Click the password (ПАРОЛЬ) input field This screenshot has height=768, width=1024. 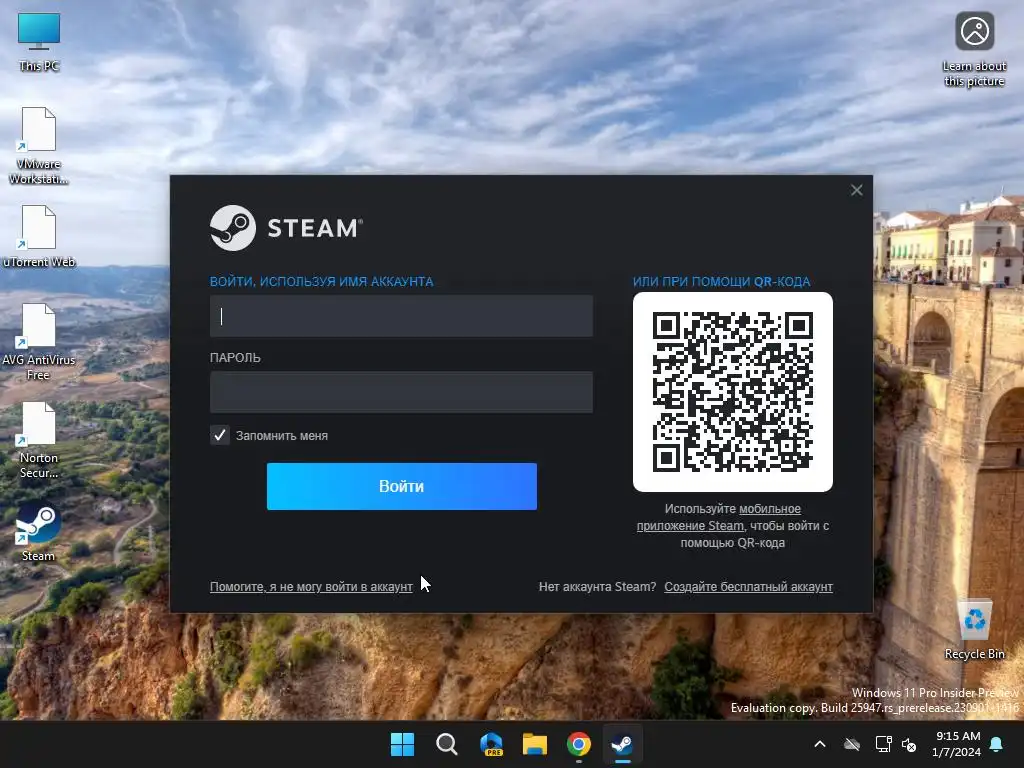pyautogui.click(x=401, y=392)
